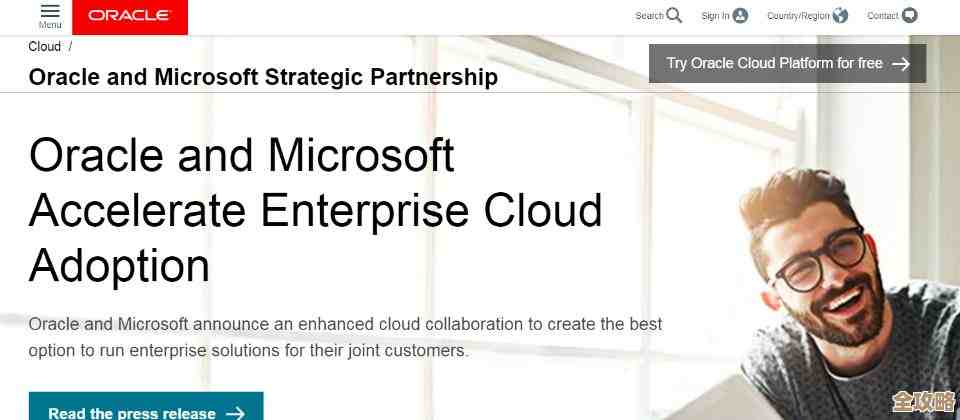The height and width of the screenshot is (420, 960).
Task: Click the Accelerate Enterprise Cloud Adoption headline
Action: (316, 211)
